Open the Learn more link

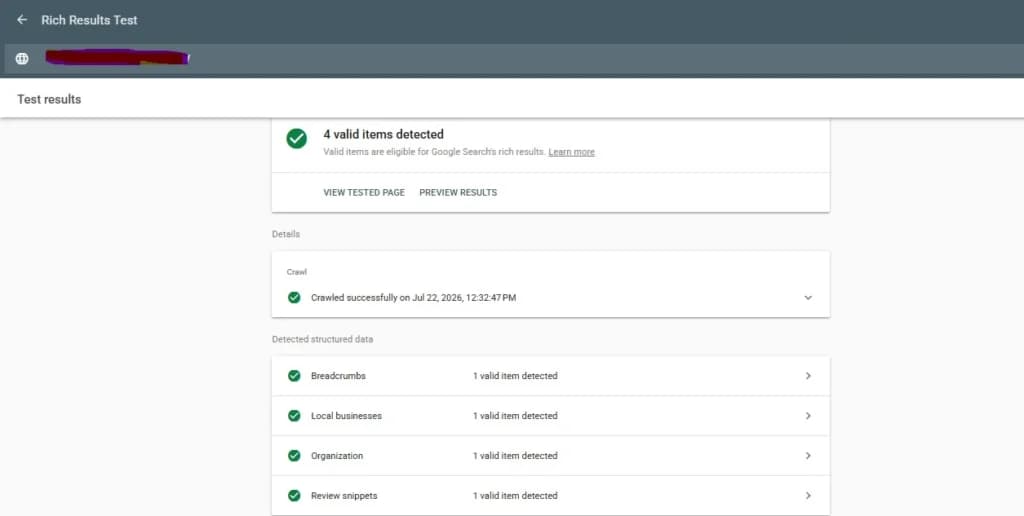click(x=571, y=152)
